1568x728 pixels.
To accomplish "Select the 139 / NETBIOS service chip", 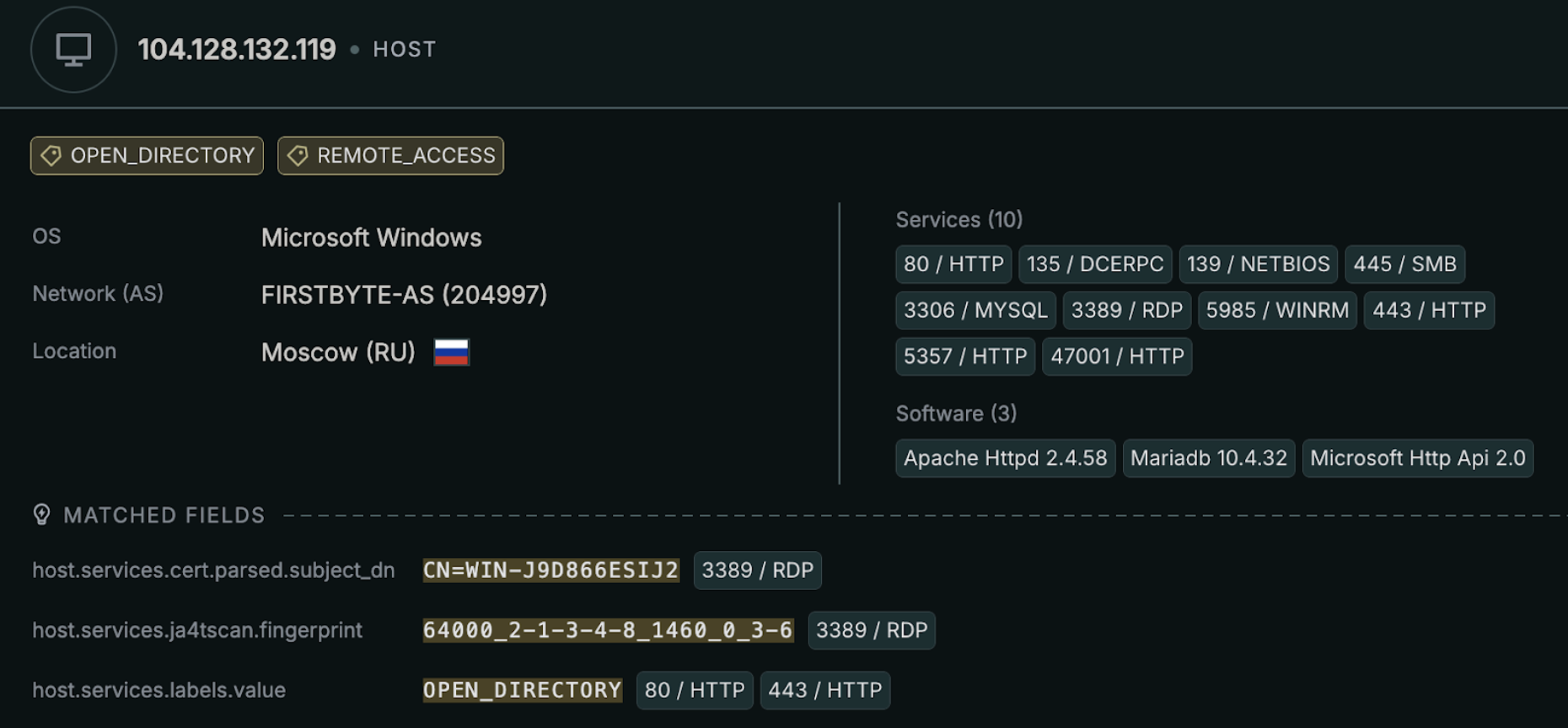I will click(1258, 264).
